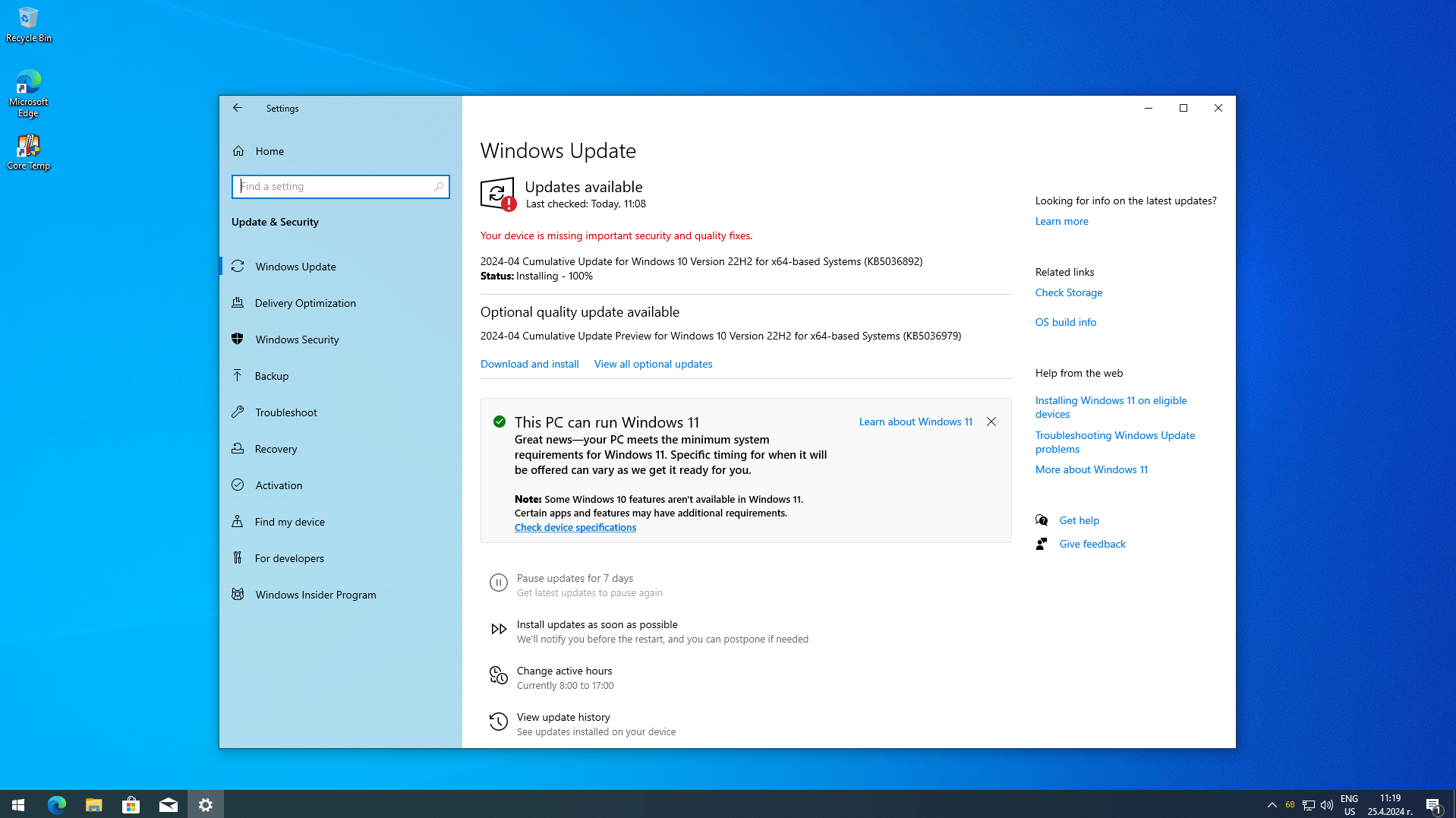Open the Action Center notifications
1456x818 pixels.
click(1433, 805)
